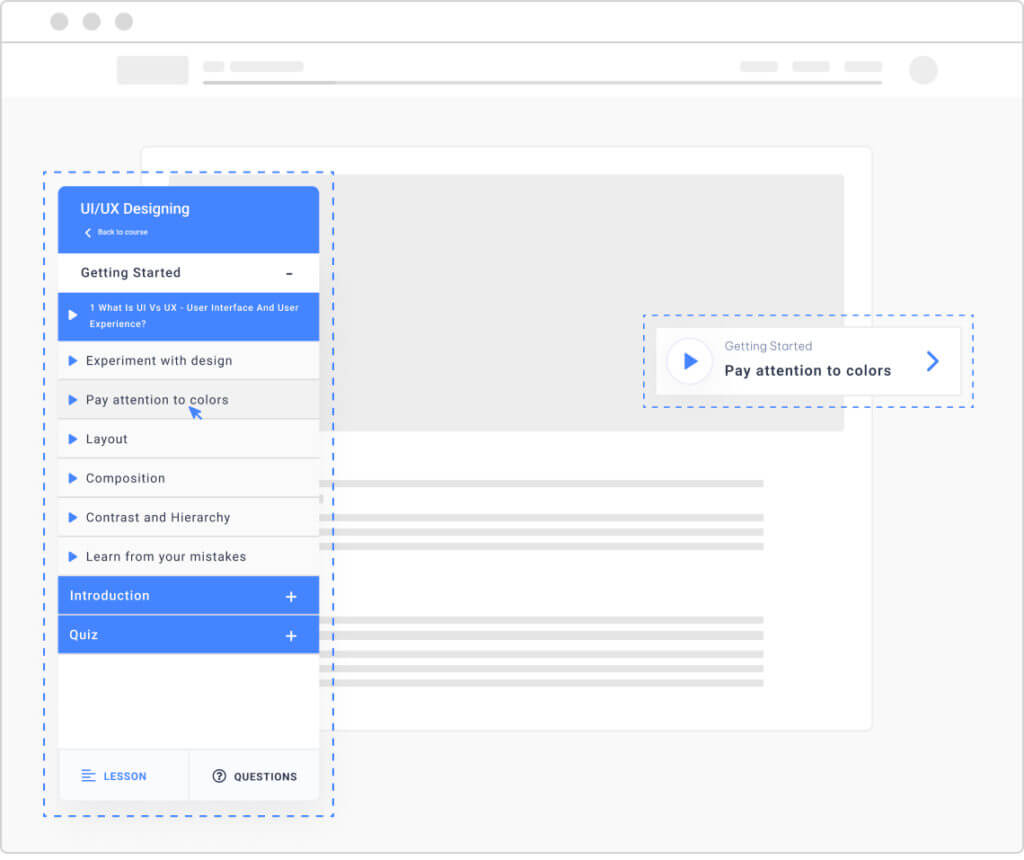Viewport: 1024px width, 860px height.
Task: Play icon beside Composition lesson
Action: point(72,478)
